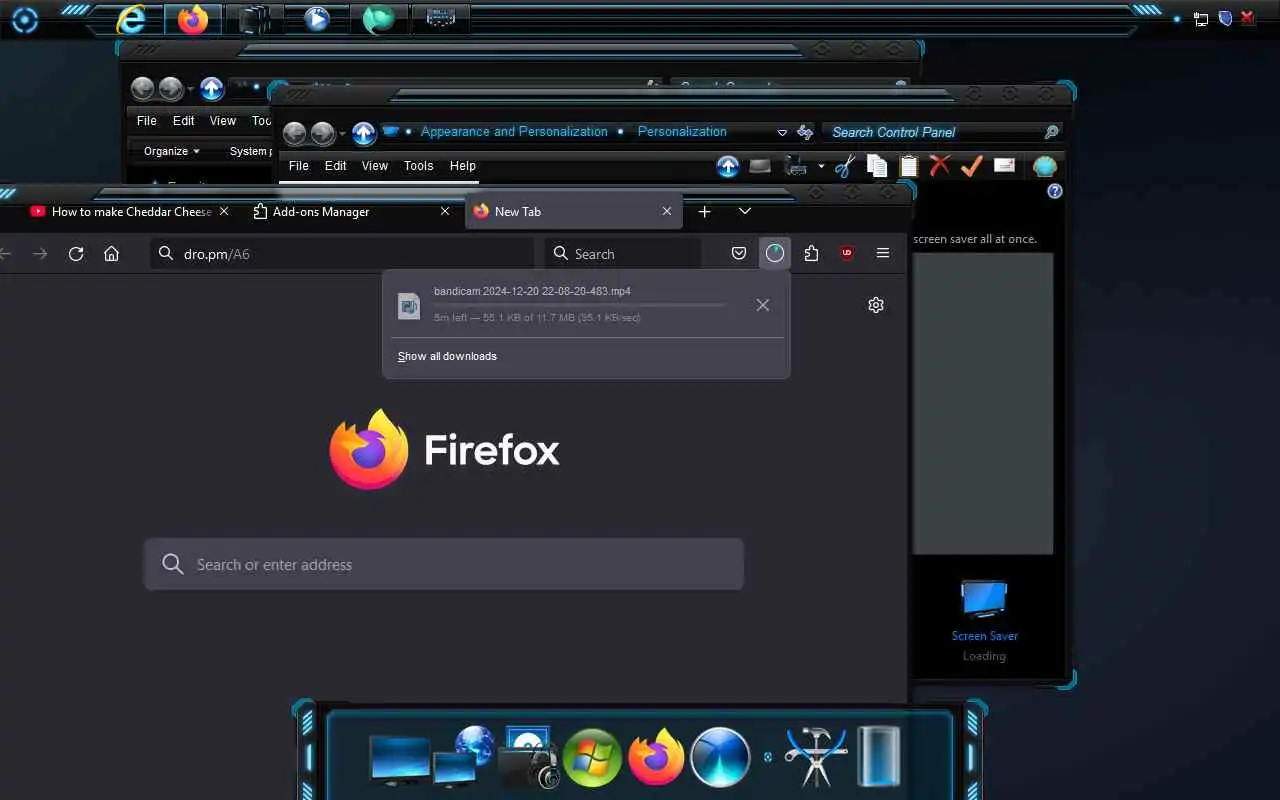The width and height of the screenshot is (1280, 800).
Task: Go to the Firefox home page
Action: (x=111, y=254)
